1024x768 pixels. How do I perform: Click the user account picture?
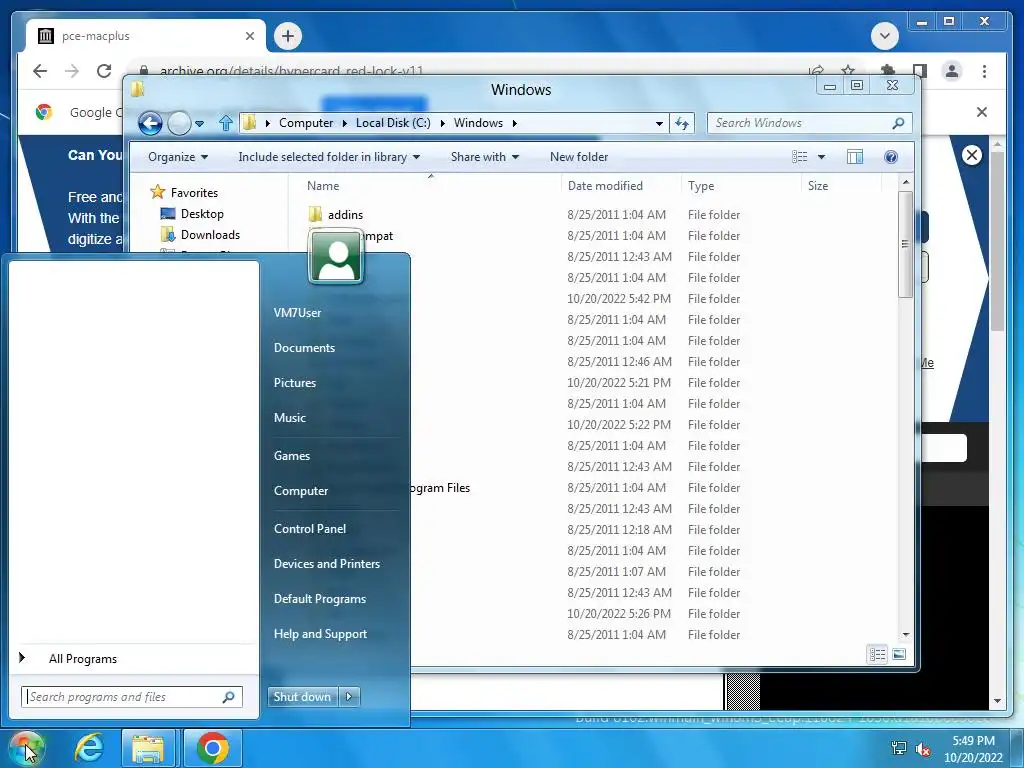(336, 257)
